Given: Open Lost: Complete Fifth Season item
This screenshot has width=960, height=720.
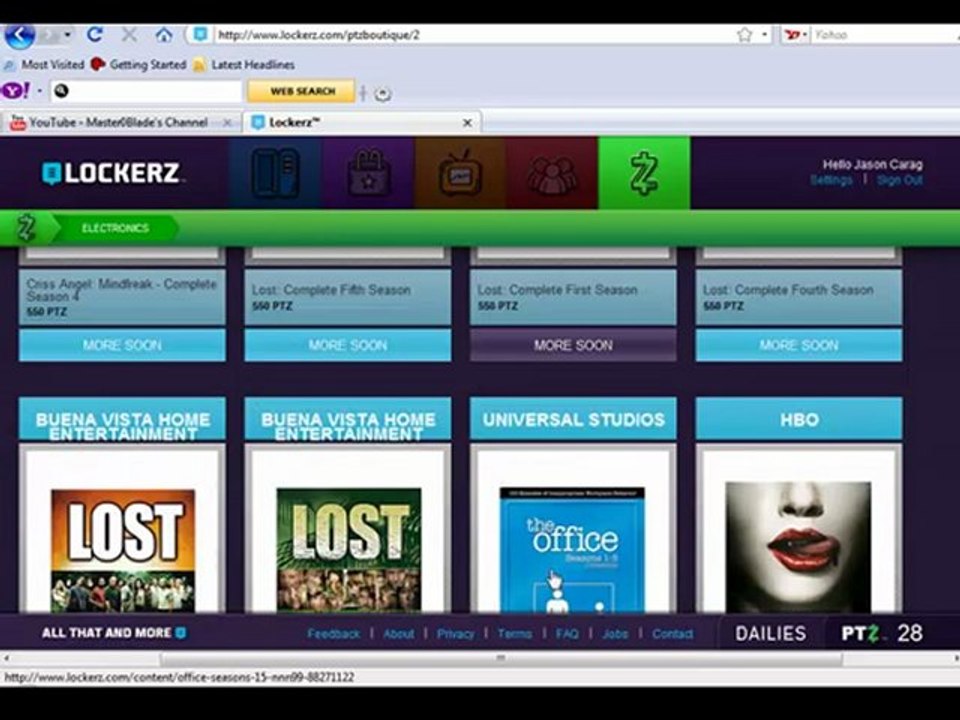Looking at the screenshot, I should coord(348,297).
